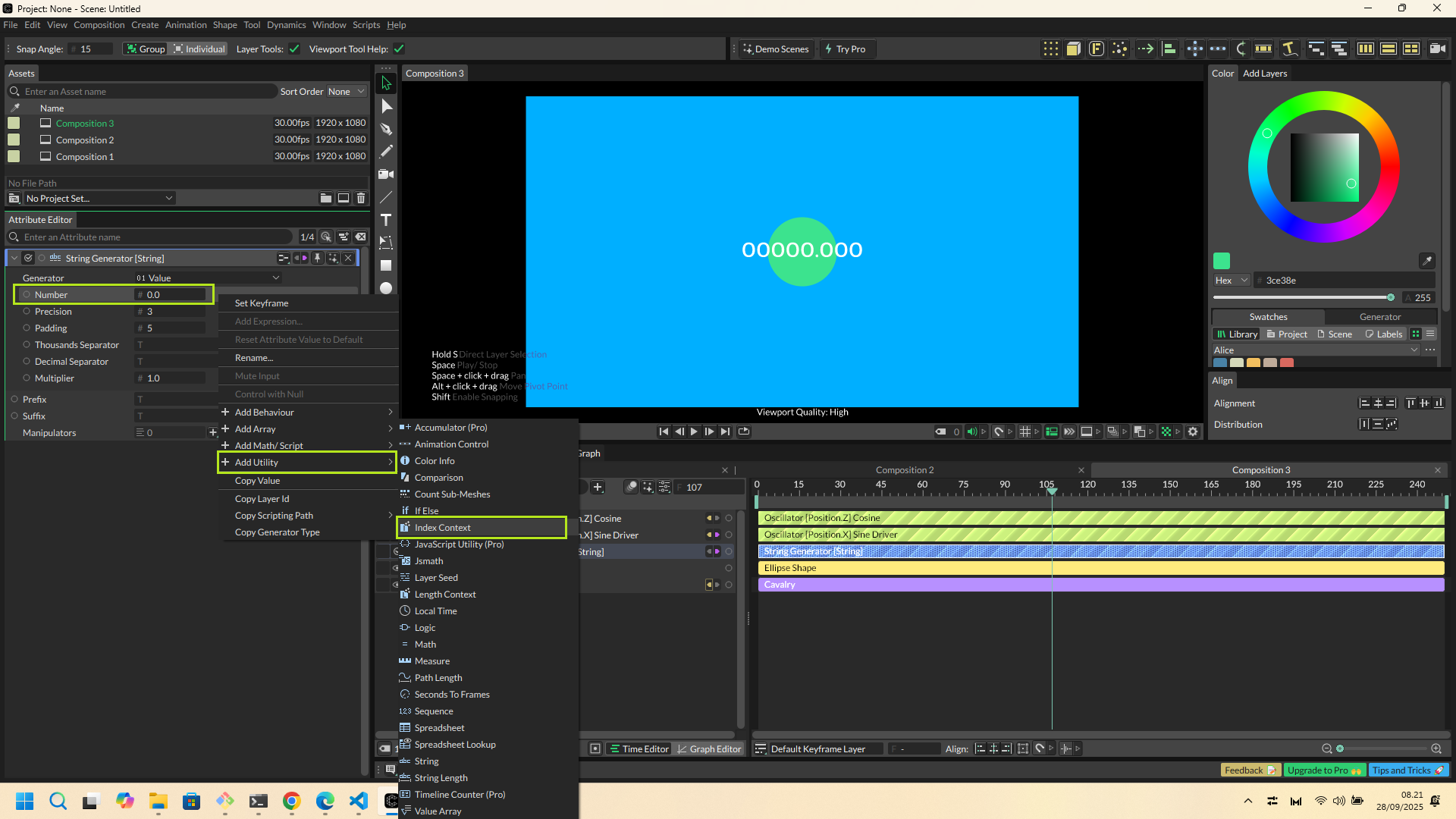The height and width of the screenshot is (819, 1456).
Task: Select the Camera tool in vertical toolbar
Action: (386, 174)
